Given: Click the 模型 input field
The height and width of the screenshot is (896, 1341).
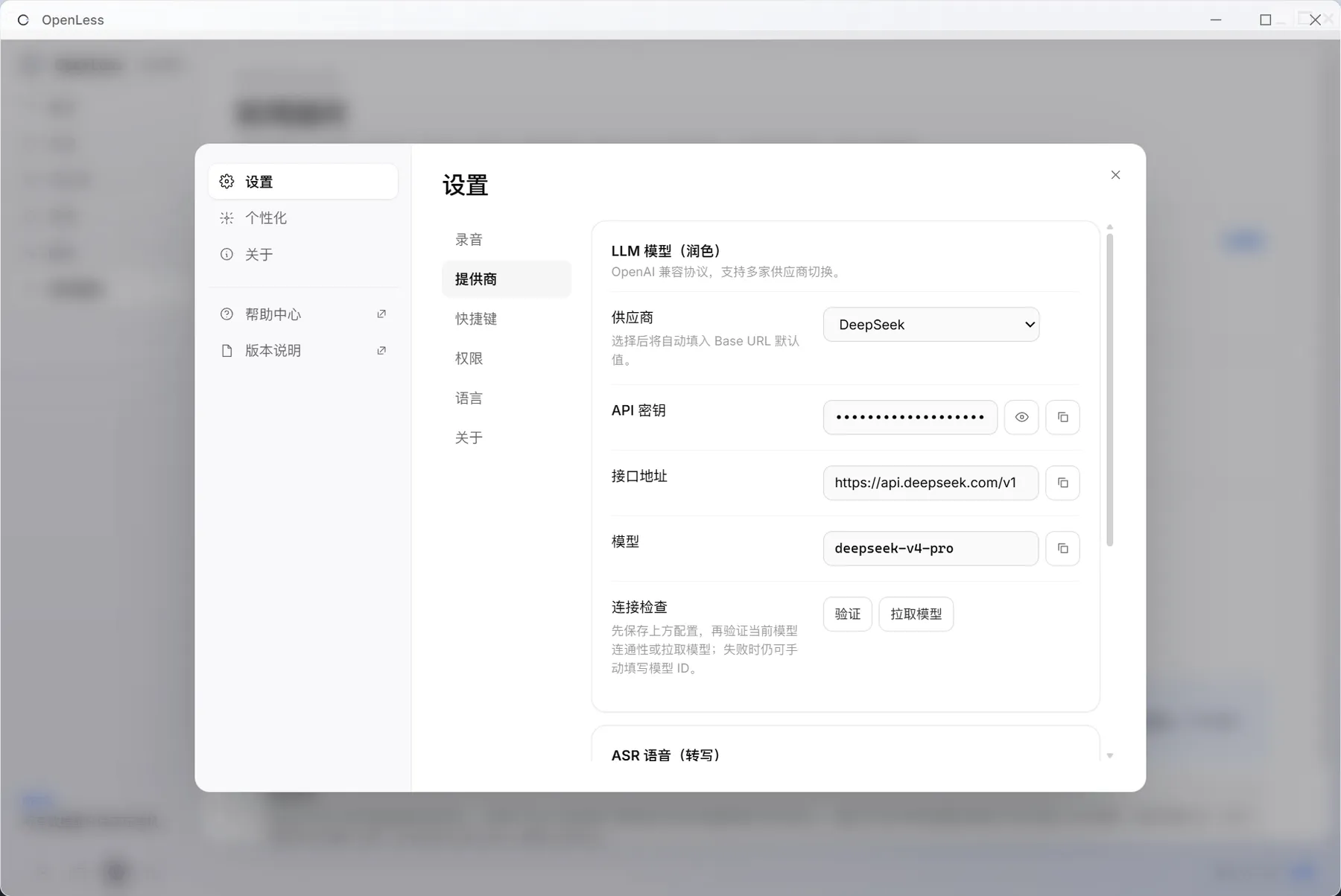Looking at the screenshot, I should [x=931, y=548].
